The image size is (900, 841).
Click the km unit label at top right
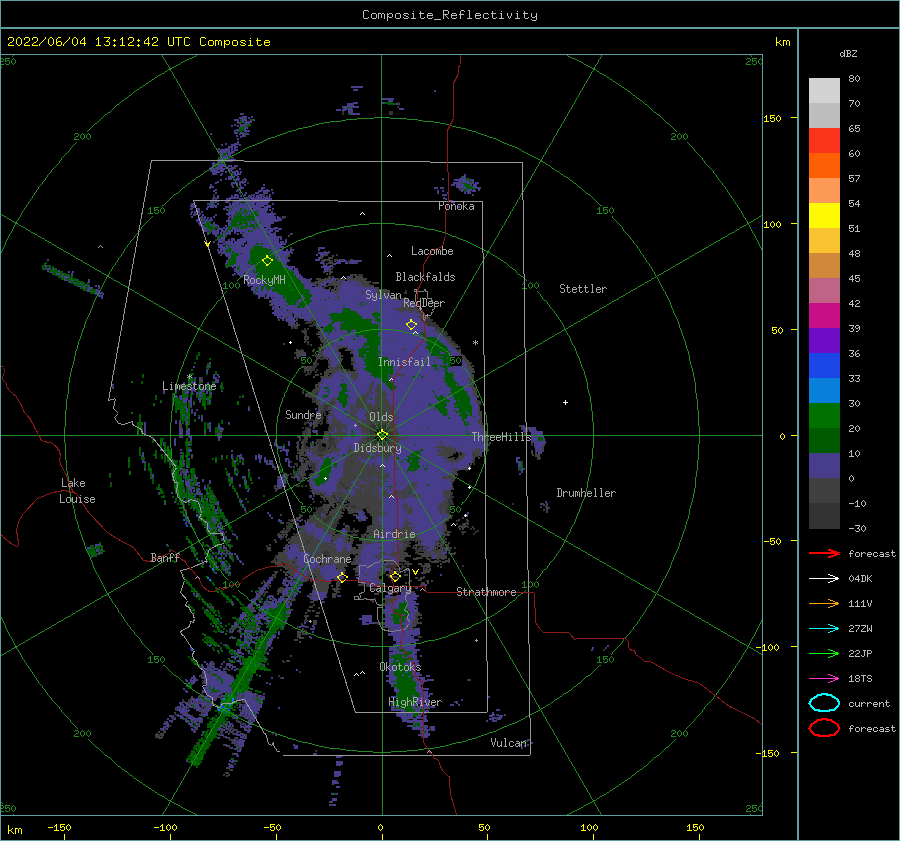coord(782,42)
